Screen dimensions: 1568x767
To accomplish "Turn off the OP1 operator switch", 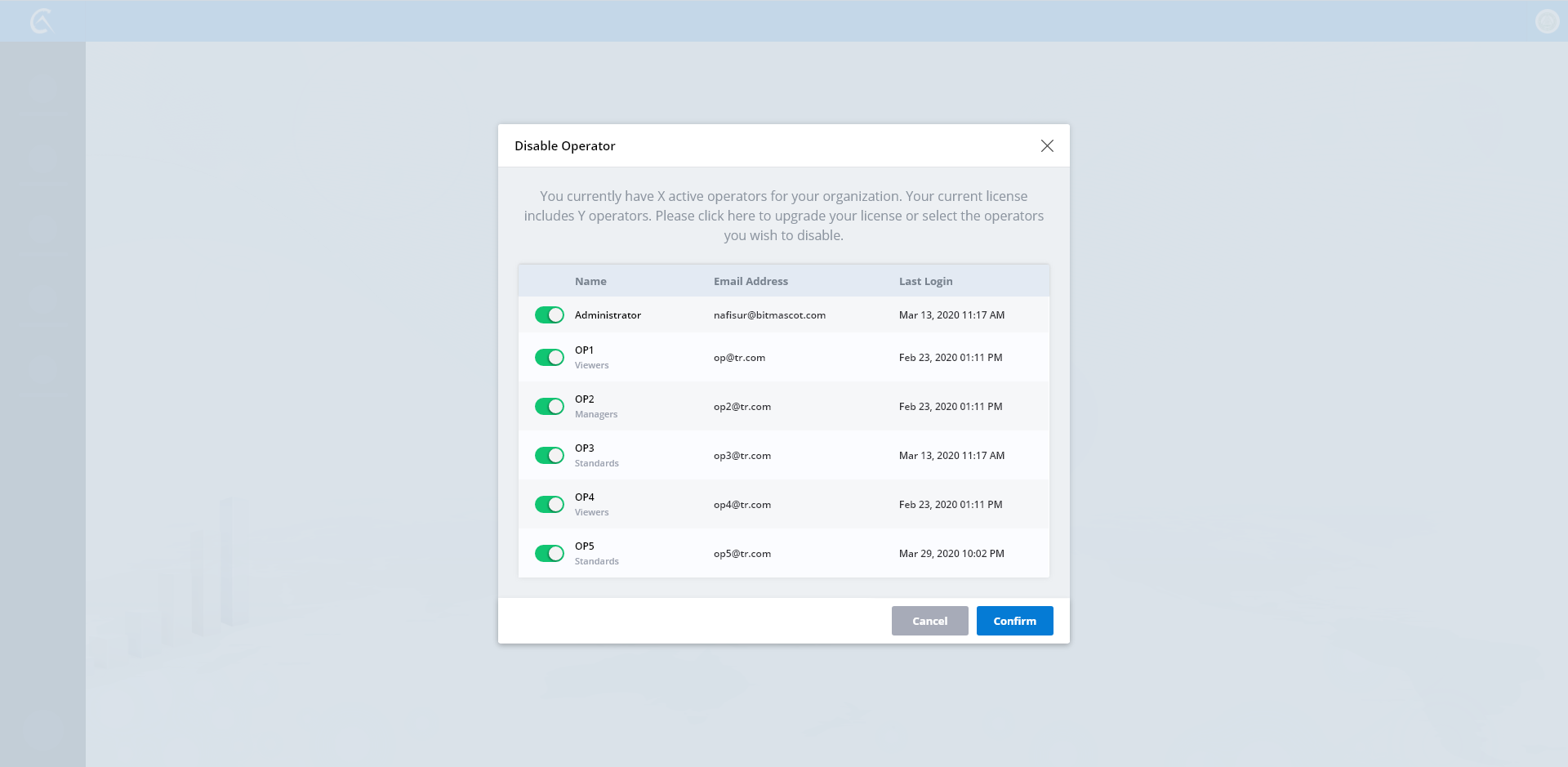I will (x=550, y=358).
